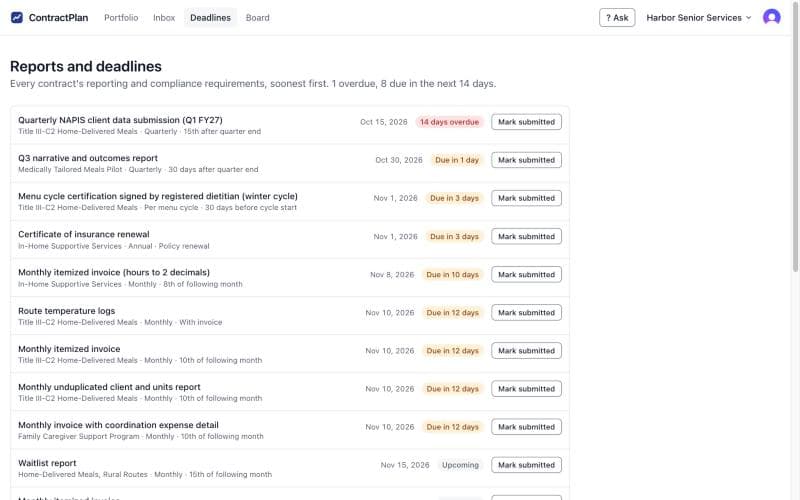Open the Portfolio tab
800x500 pixels.
tap(121, 17)
